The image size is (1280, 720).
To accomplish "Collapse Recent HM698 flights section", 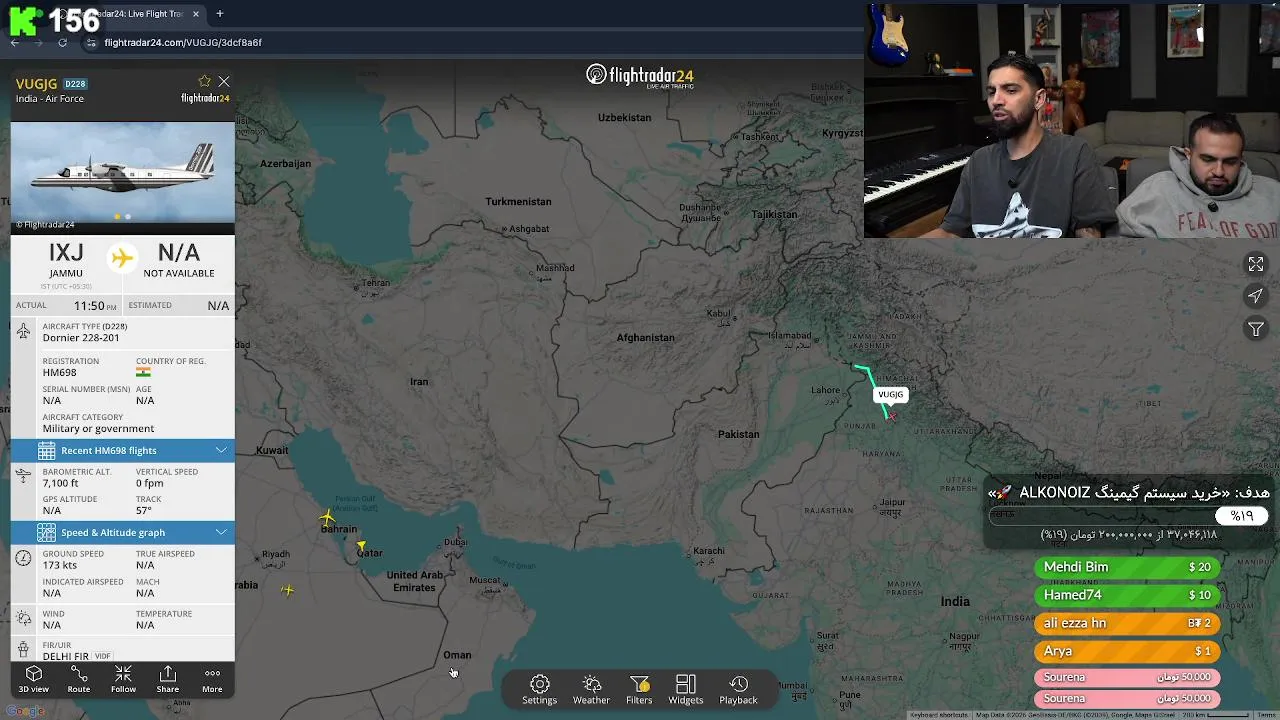I will tap(123, 450).
